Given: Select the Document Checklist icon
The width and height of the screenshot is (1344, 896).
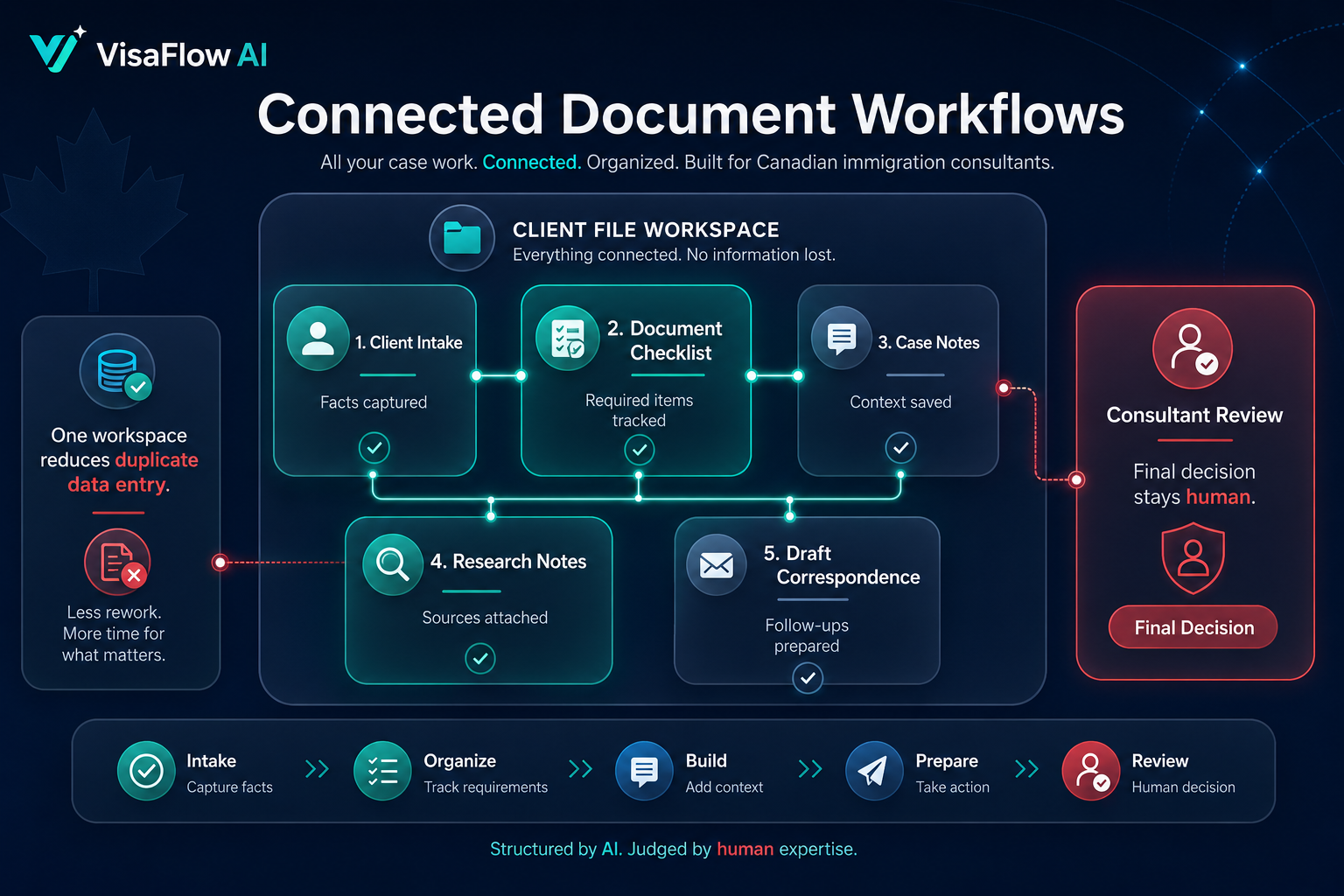Looking at the screenshot, I should [568, 338].
